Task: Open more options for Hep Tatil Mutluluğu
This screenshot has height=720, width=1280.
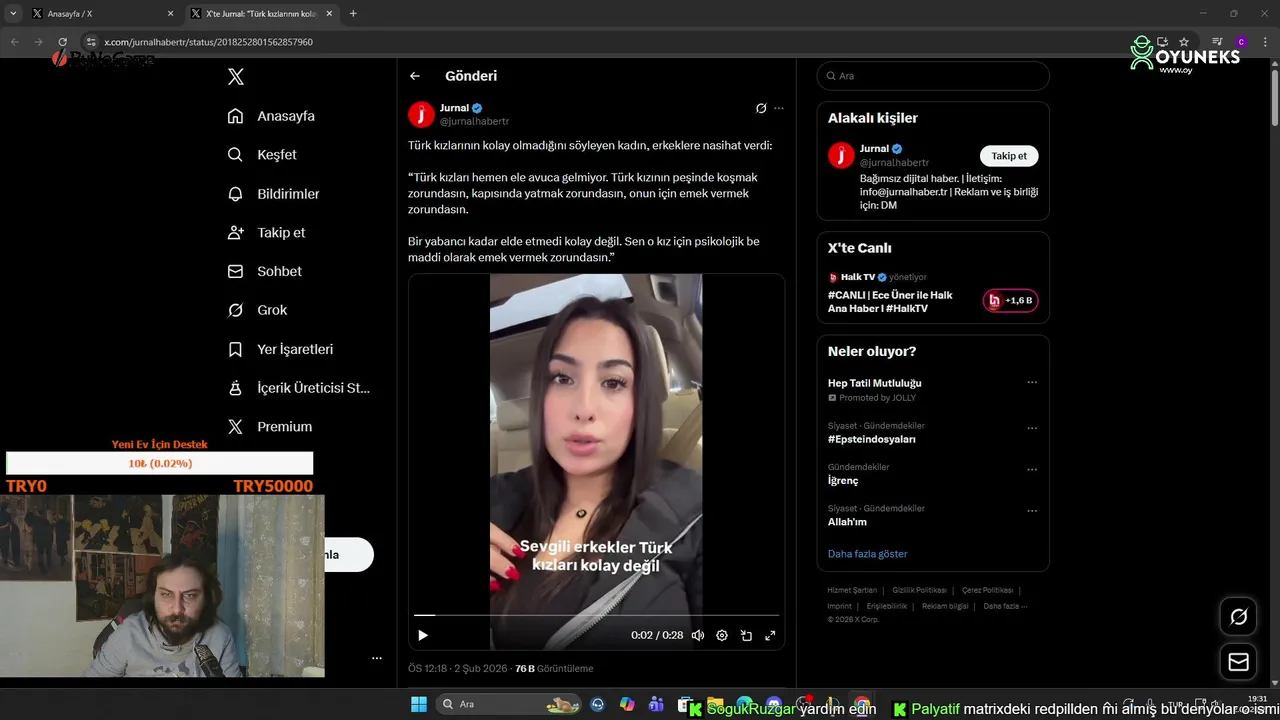Action: 1032,383
